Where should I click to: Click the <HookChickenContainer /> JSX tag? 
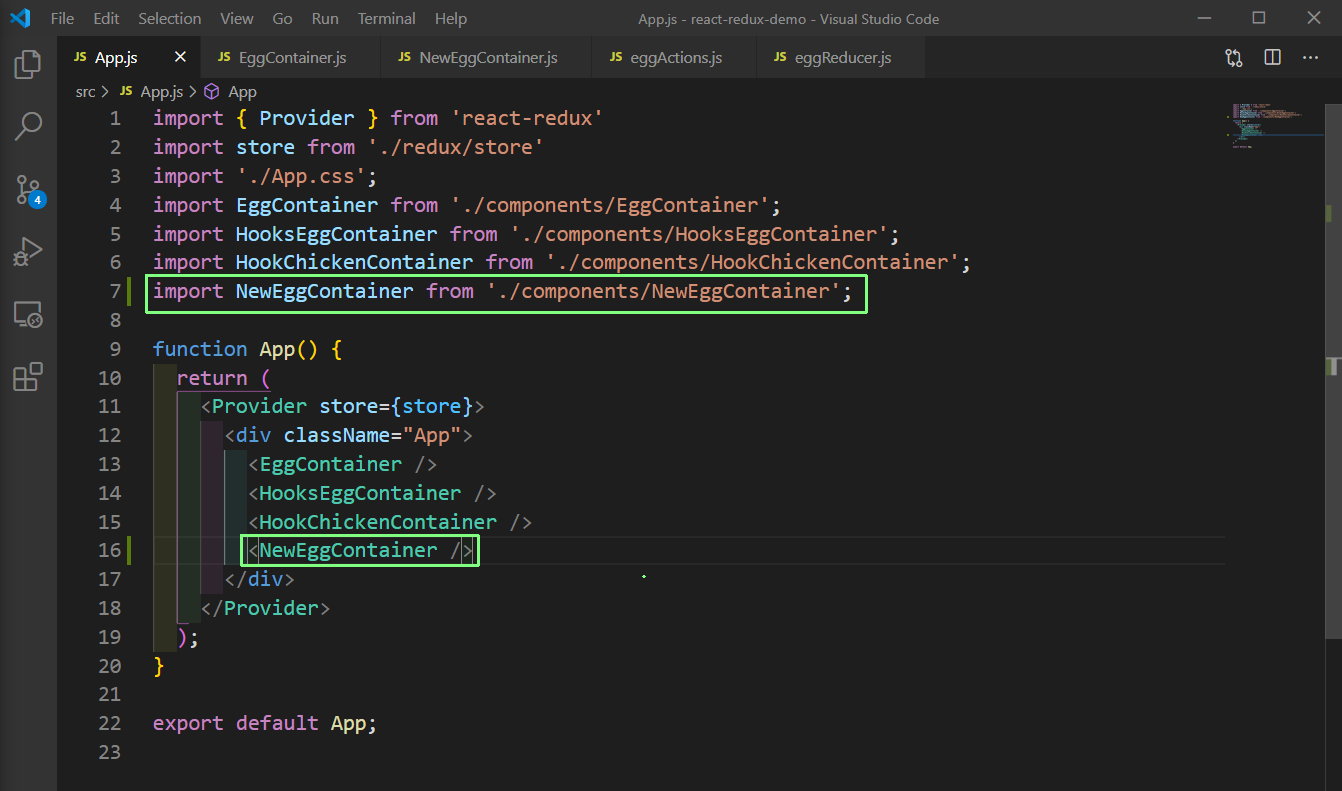(x=390, y=522)
